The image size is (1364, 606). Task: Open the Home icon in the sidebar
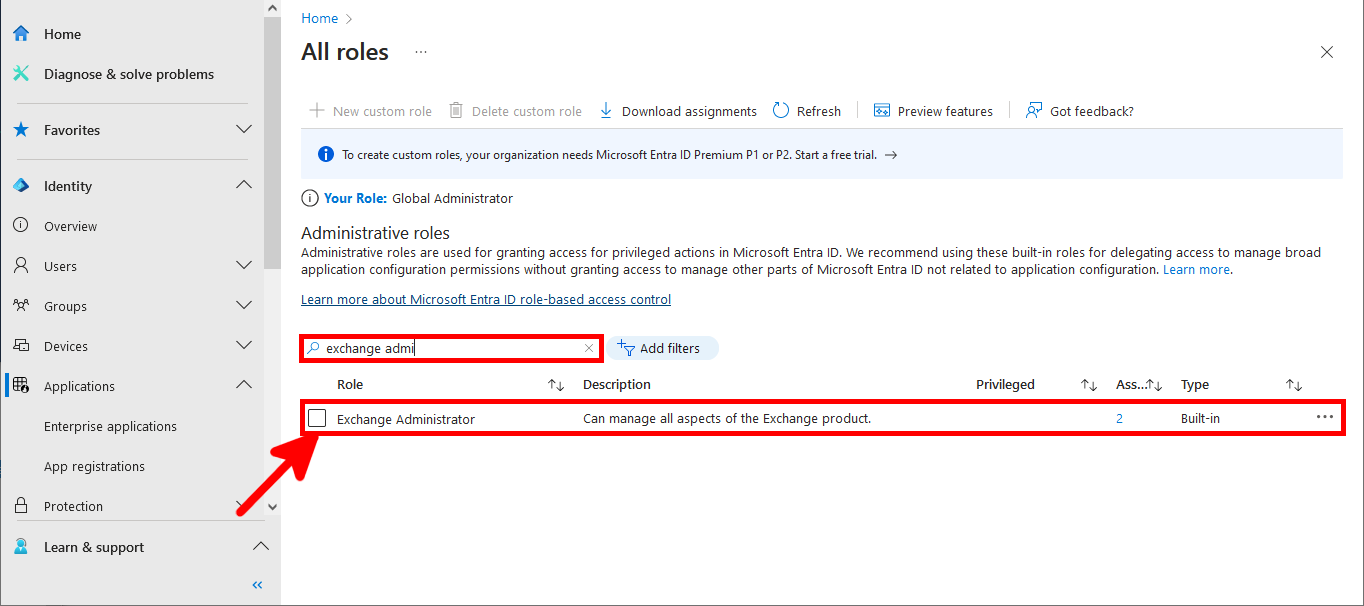[x=20, y=33]
